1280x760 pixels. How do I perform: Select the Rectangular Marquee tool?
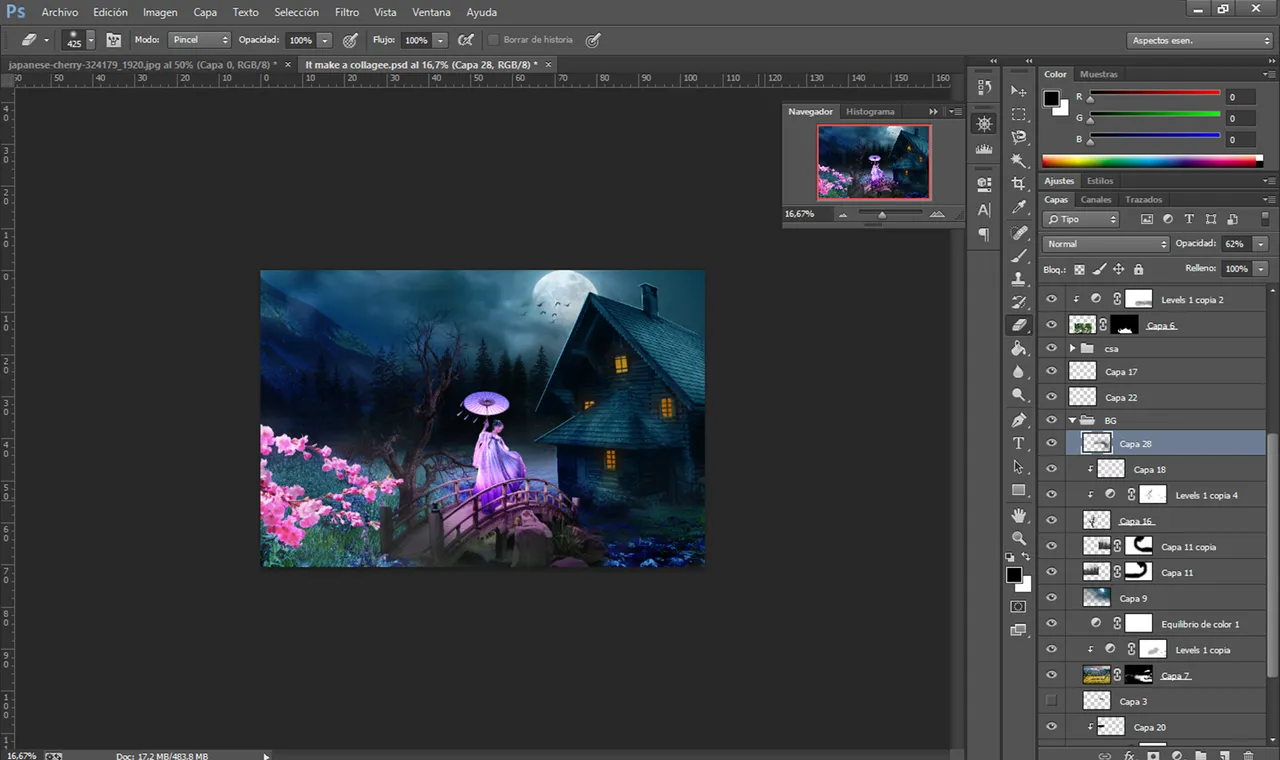[x=1019, y=114]
